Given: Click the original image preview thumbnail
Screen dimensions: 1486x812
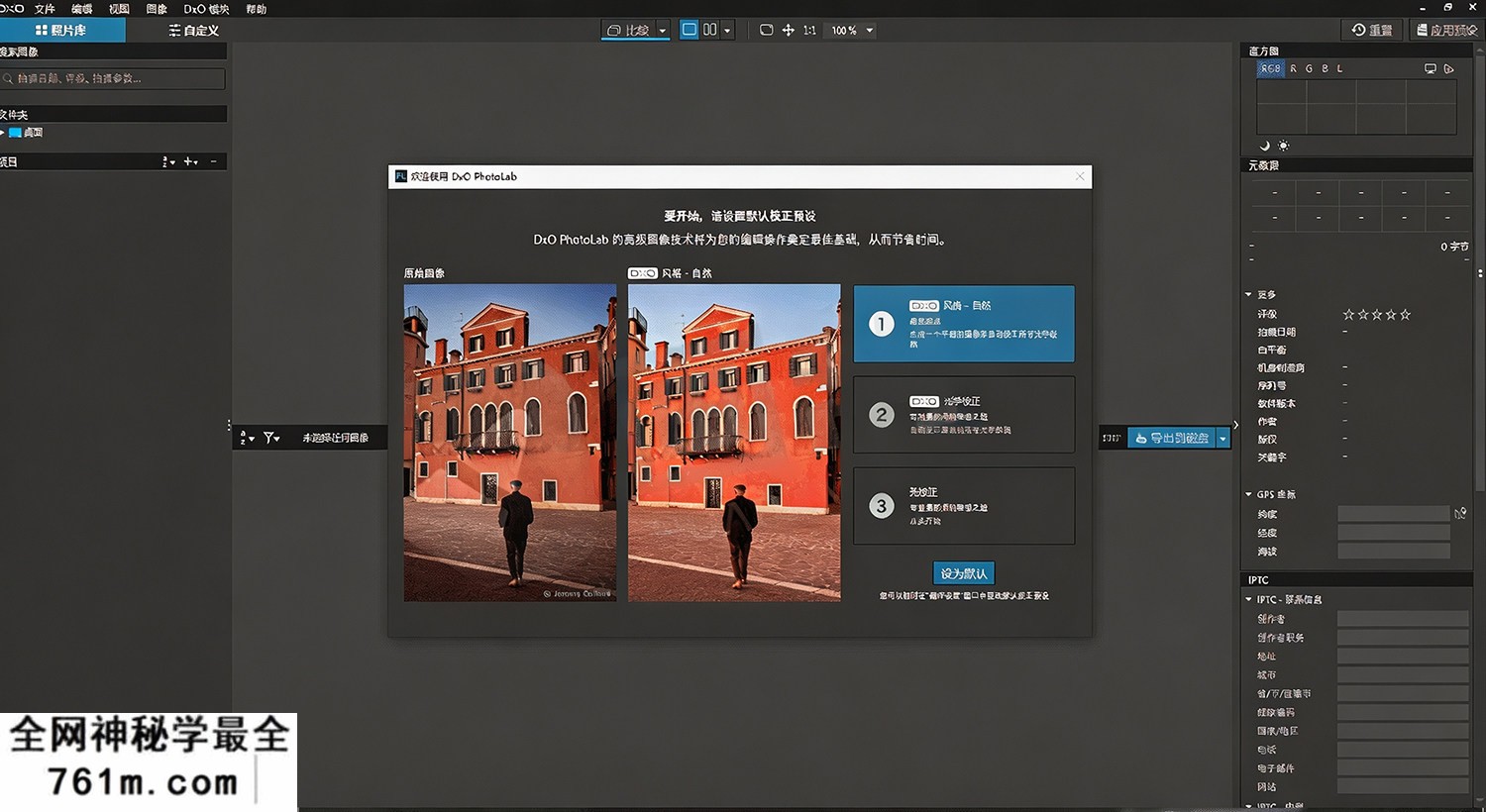Looking at the screenshot, I should (x=510, y=444).
